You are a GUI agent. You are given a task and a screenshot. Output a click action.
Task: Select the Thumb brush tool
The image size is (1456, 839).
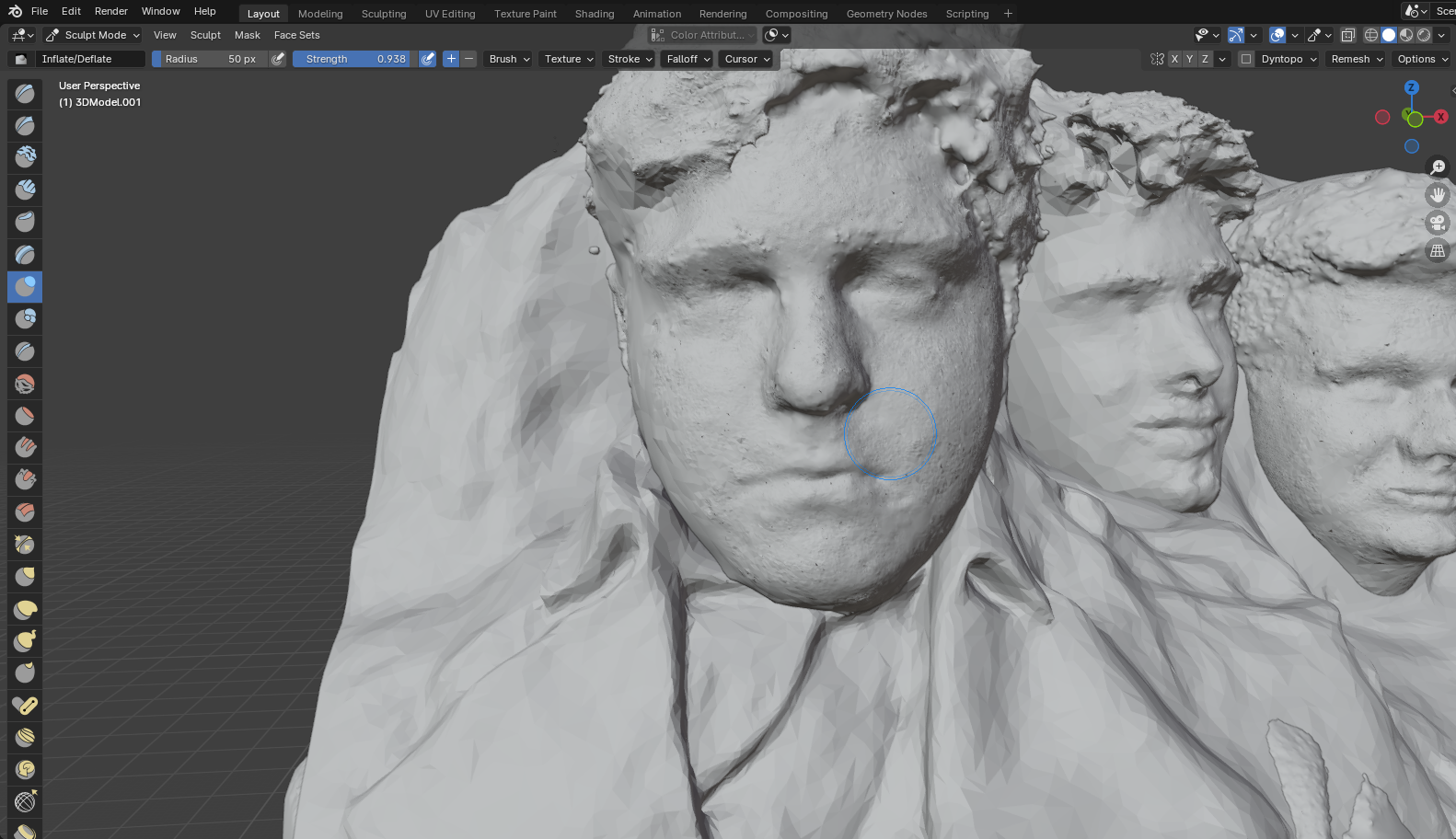coord(25,673)
